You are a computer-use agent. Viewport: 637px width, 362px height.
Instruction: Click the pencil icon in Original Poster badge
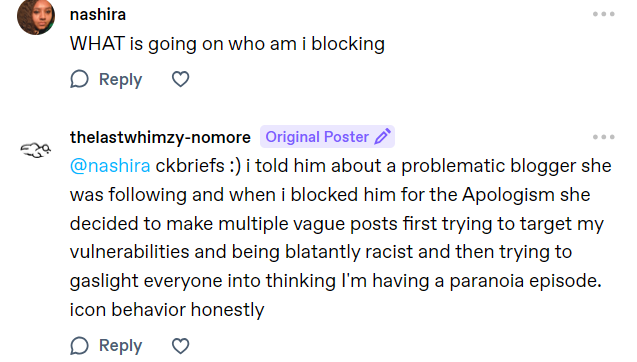coord(382,137)
